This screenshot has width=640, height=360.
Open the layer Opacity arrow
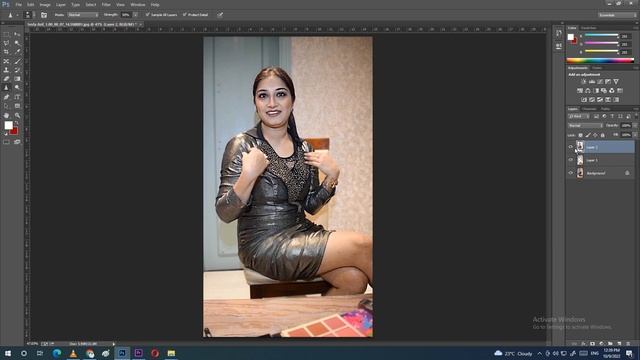(635, 126)
